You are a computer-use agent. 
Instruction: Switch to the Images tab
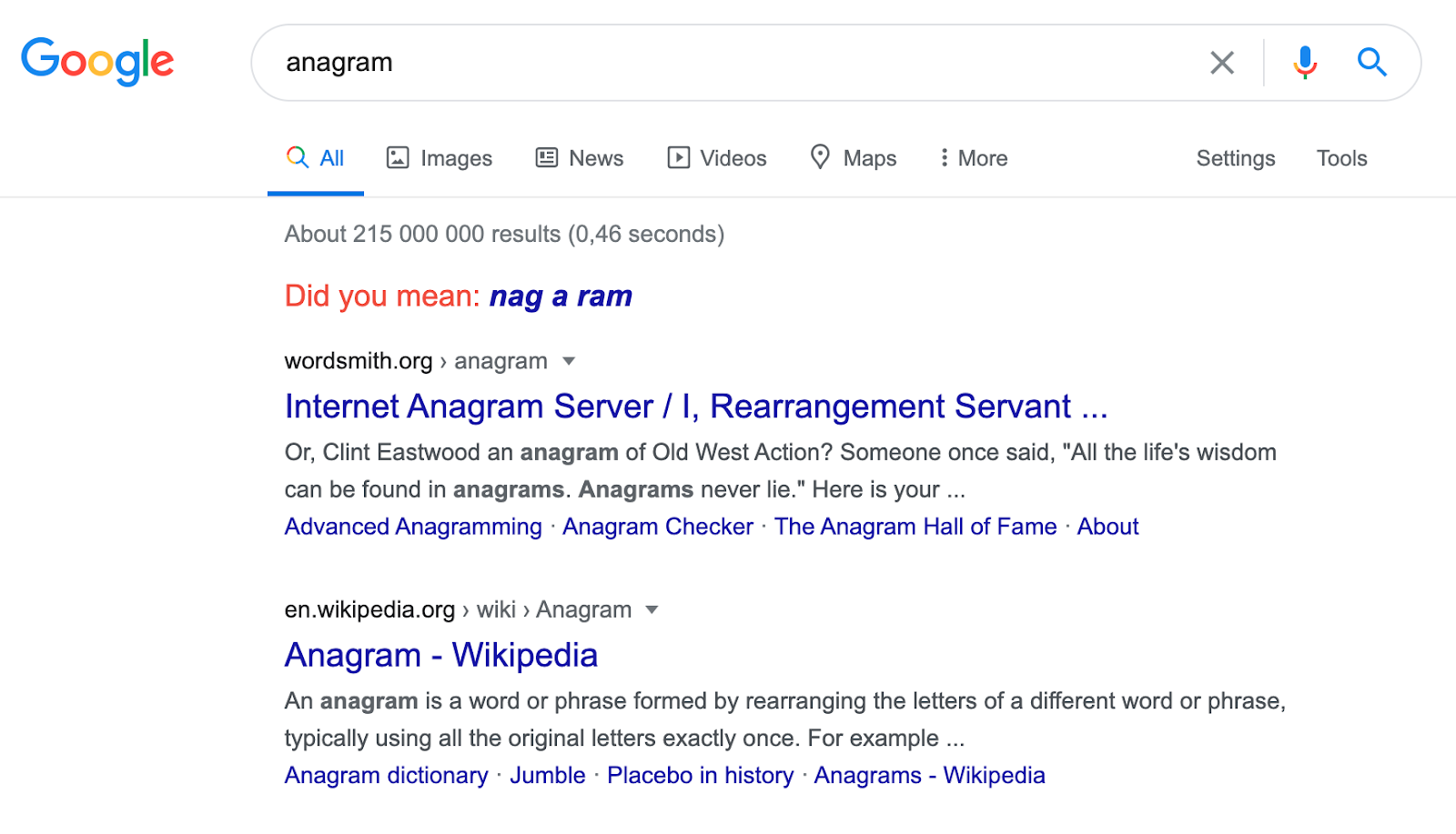coord(440,158)
